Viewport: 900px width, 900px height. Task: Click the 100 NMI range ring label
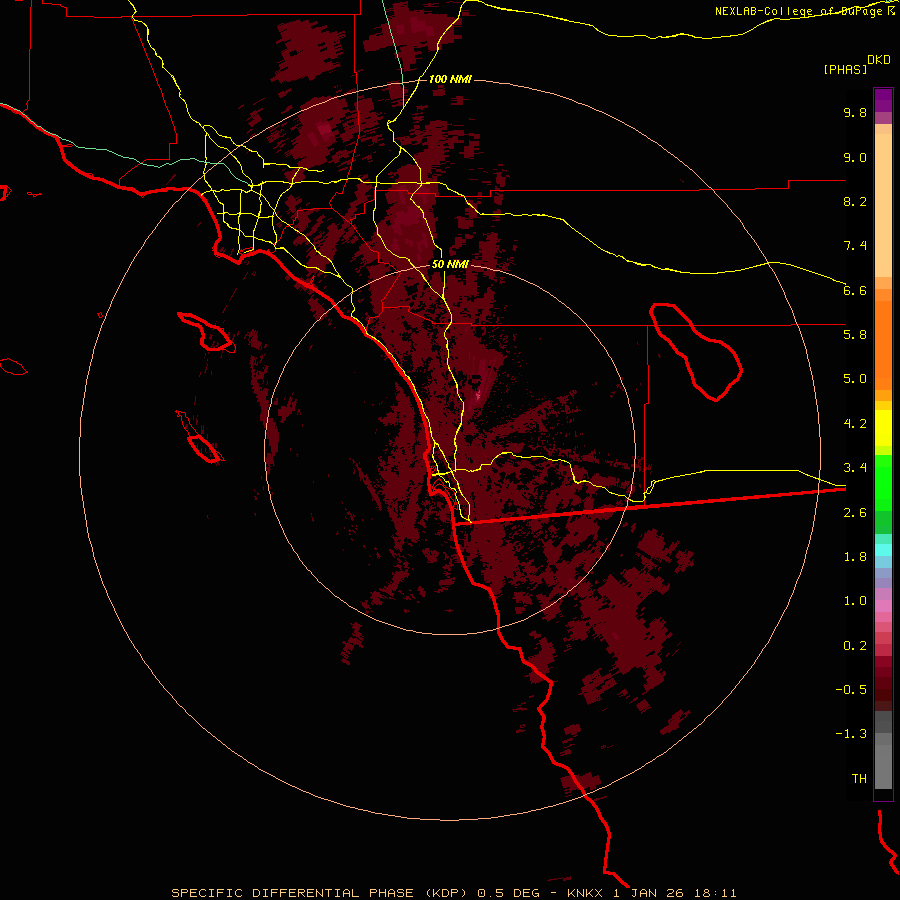450,79
